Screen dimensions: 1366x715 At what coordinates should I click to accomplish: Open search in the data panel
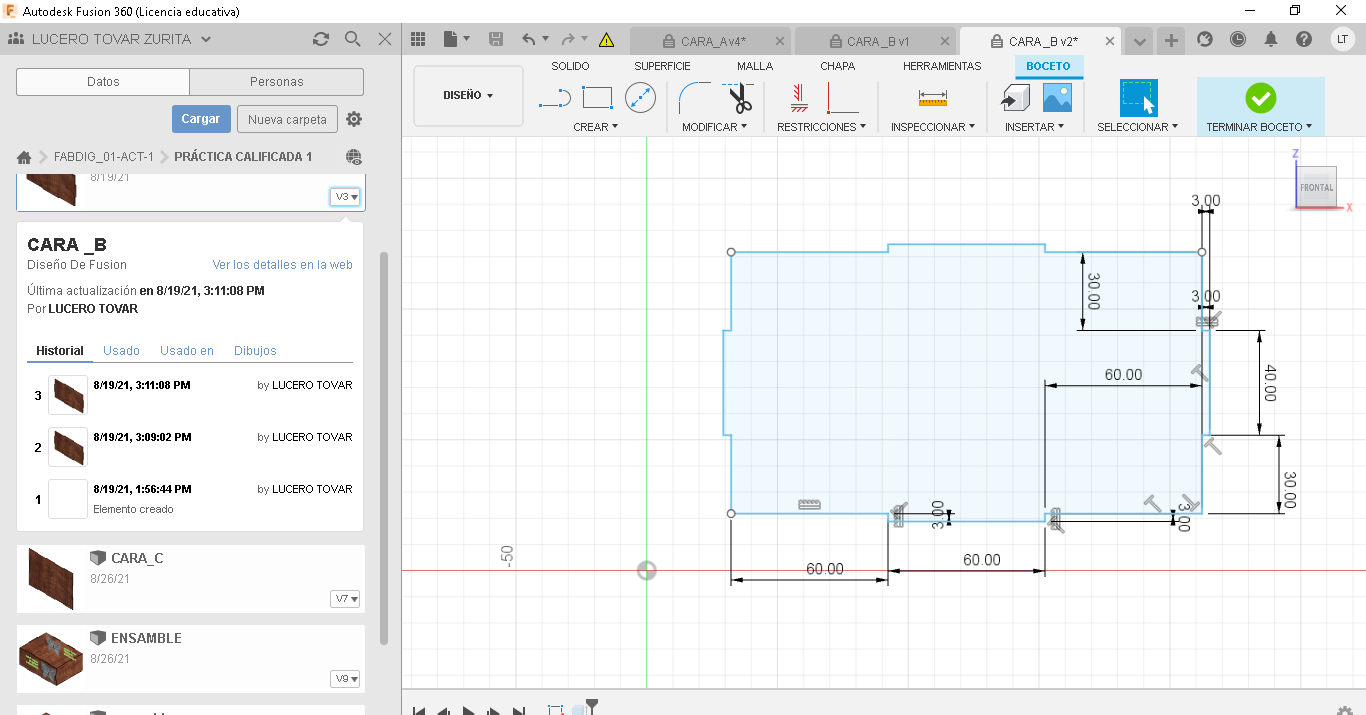click(x=352, y=40)
